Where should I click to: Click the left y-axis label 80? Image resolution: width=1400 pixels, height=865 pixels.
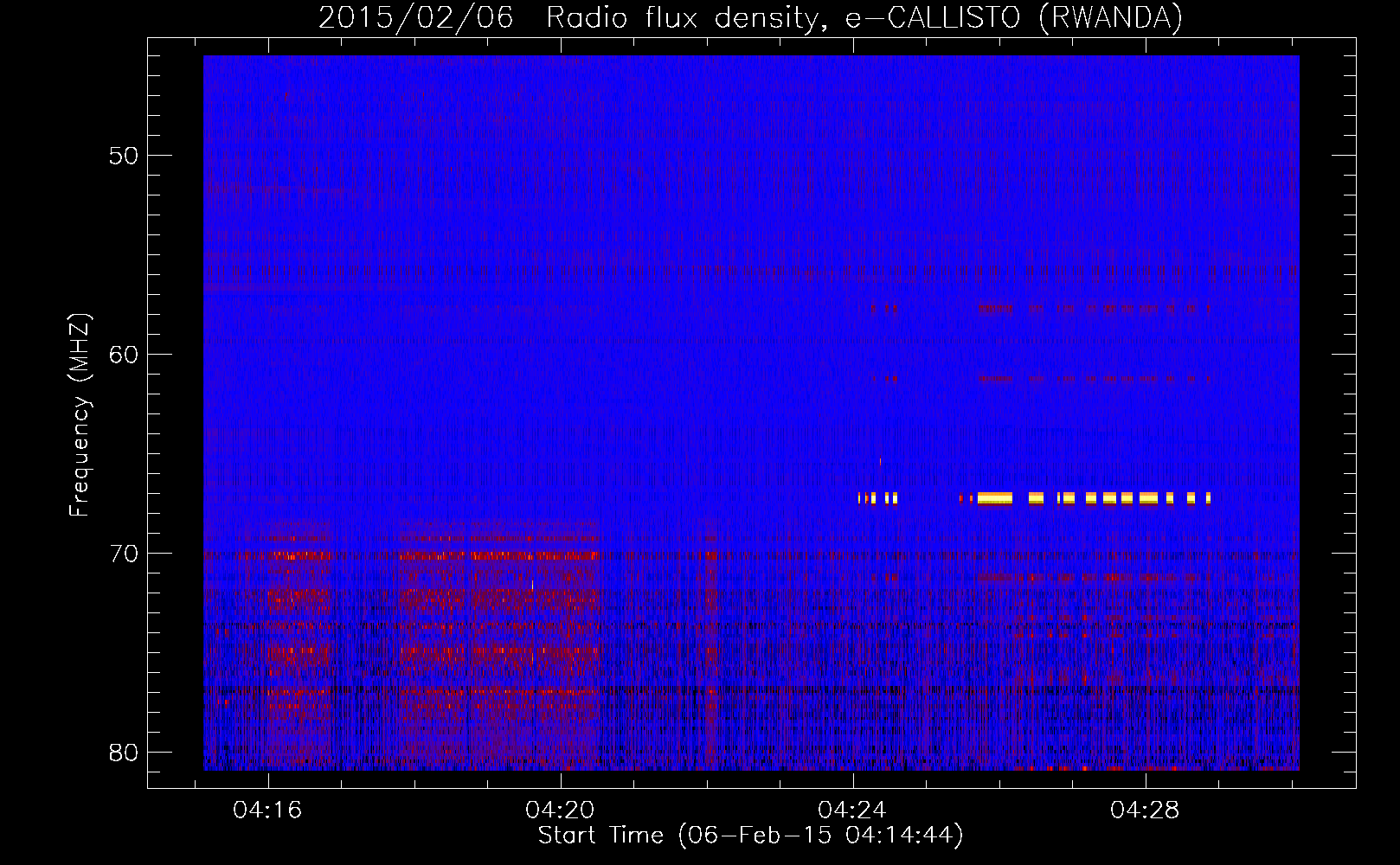(x=124, y=753)
